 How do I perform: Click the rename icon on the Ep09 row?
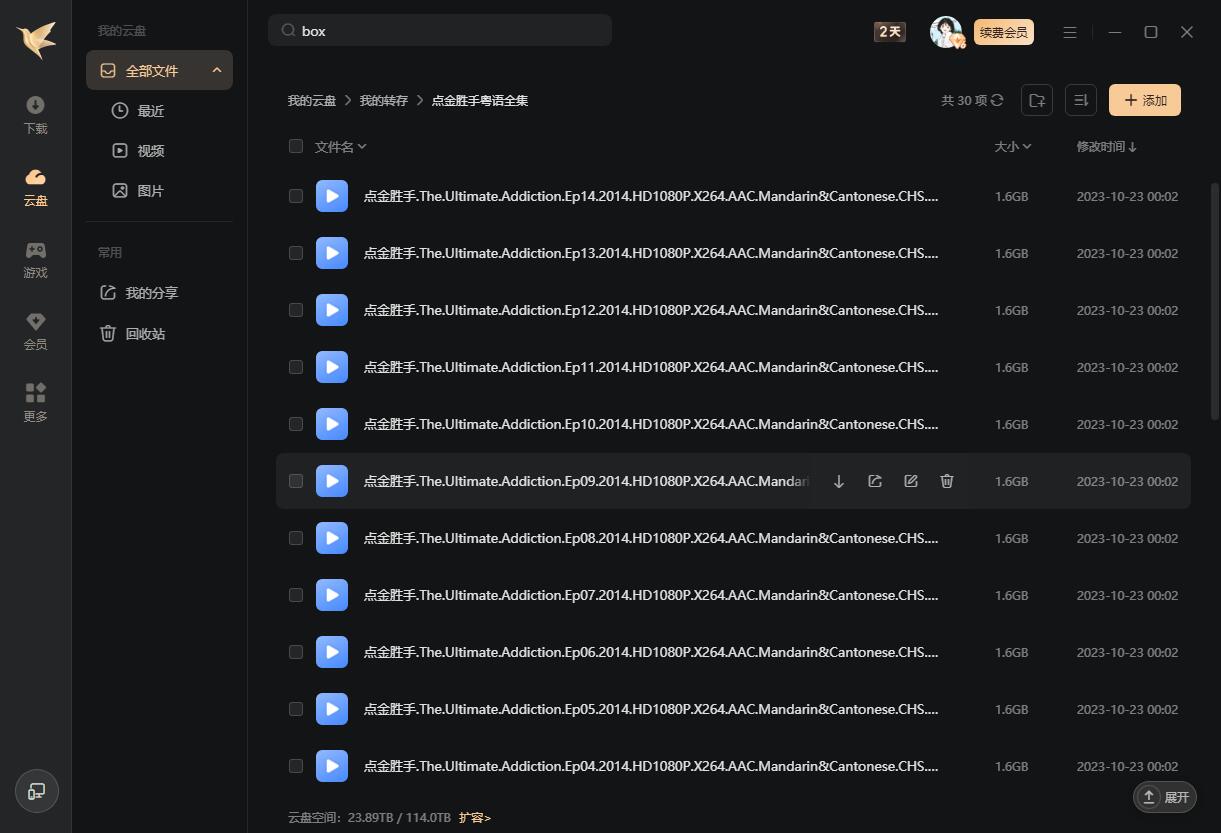pyautogui.click(x=911, y=481)
